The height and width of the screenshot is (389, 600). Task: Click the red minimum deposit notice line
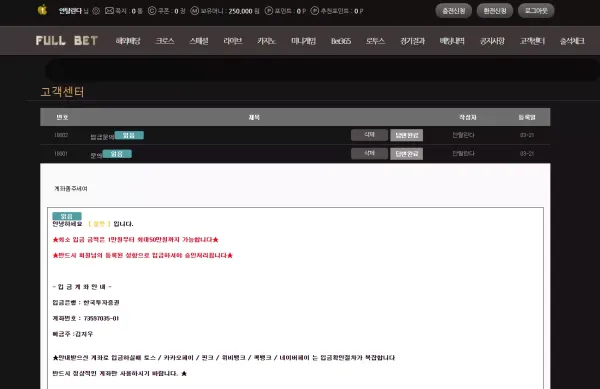[x=135, y=240]
